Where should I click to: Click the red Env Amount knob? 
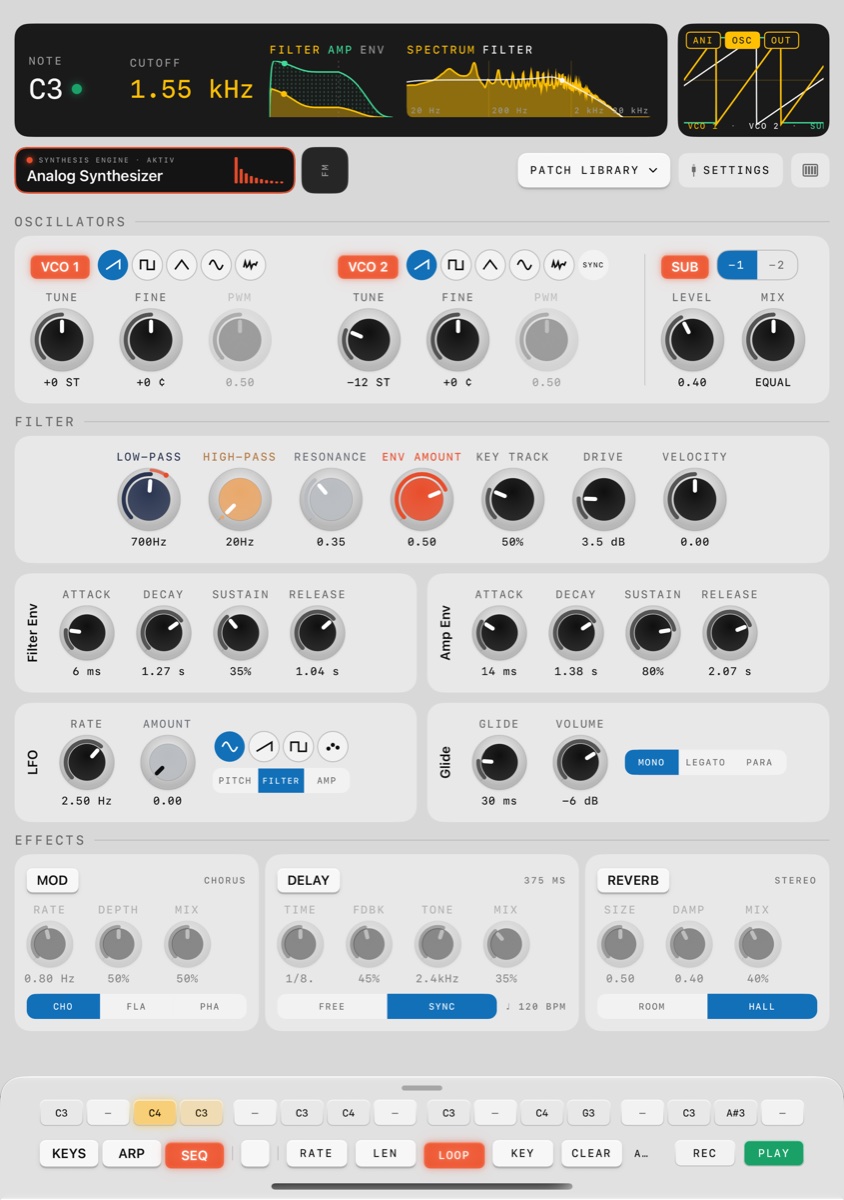tap(422, 499)
